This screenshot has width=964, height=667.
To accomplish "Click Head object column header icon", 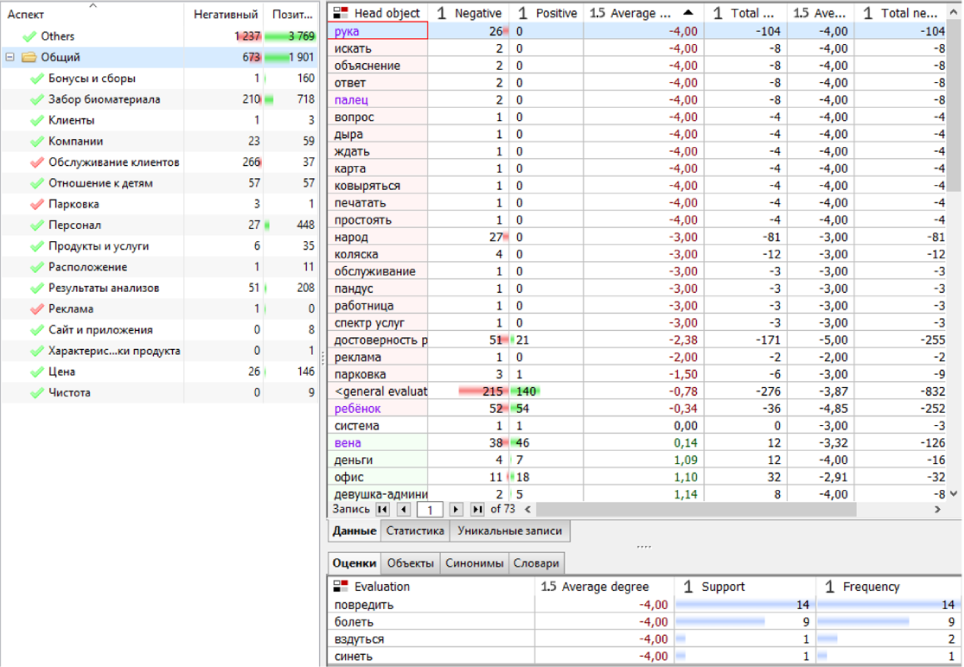I will tap(341, 13).
